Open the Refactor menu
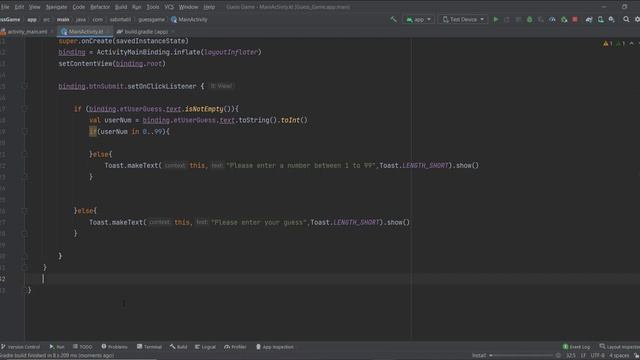Screen dimensions: 640x360 [100, 7]
